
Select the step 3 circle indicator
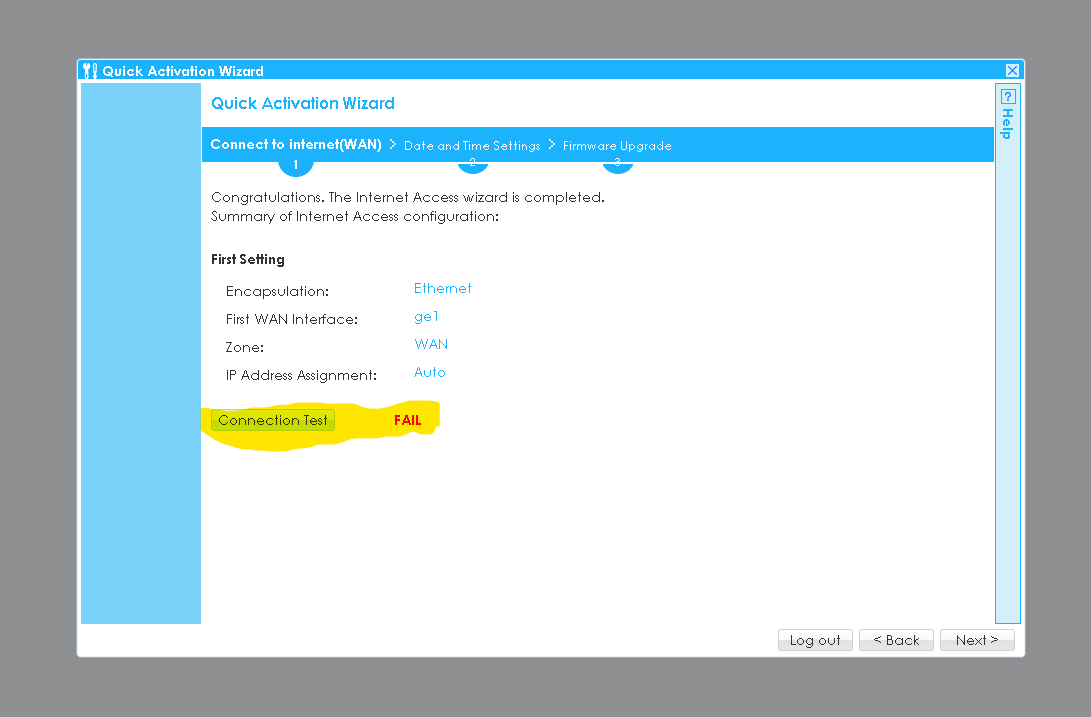coord(617,162)
